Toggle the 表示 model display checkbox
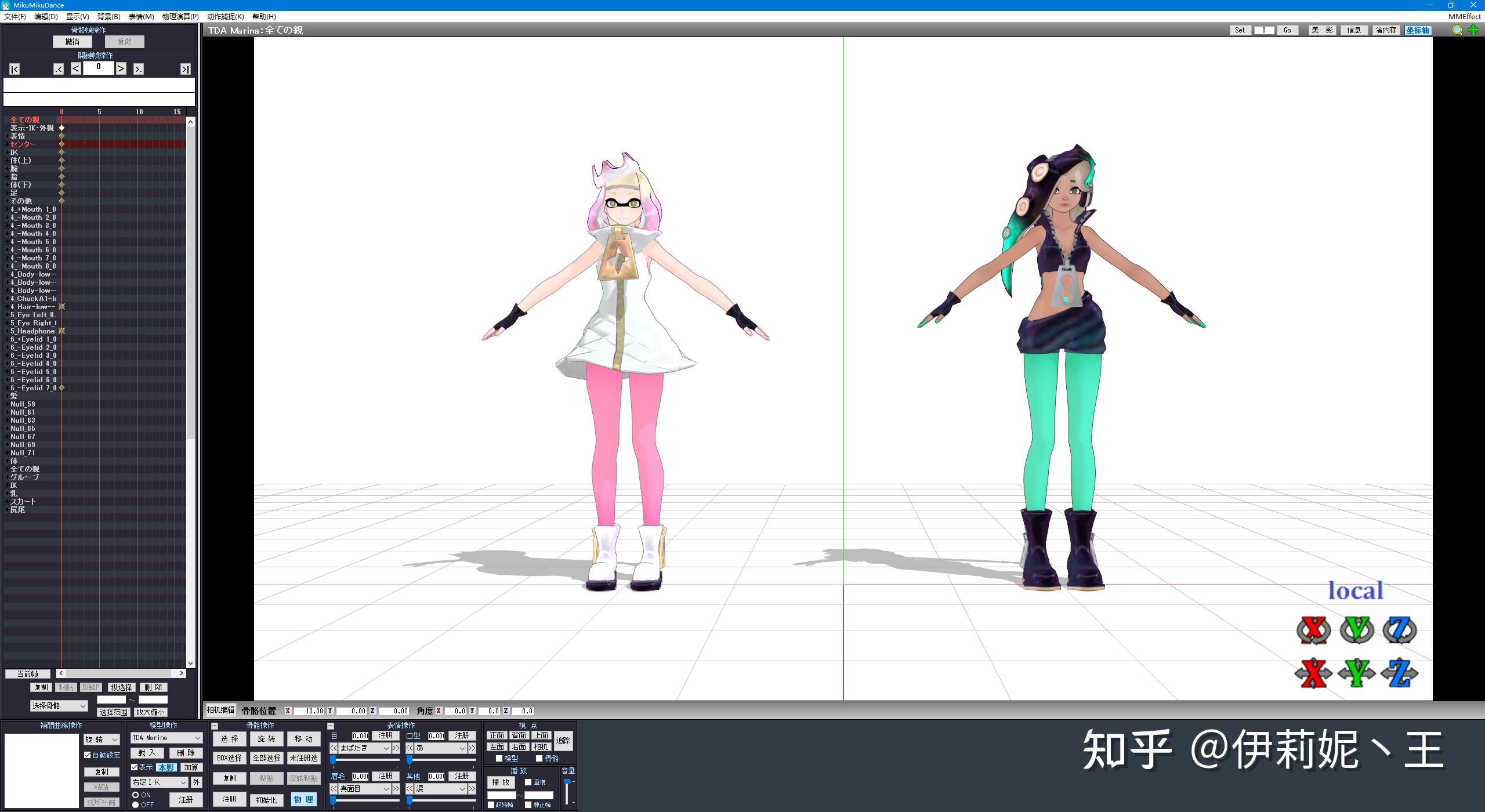The width and height of the screenshot is (1485, 812). [x=135, y=768]
